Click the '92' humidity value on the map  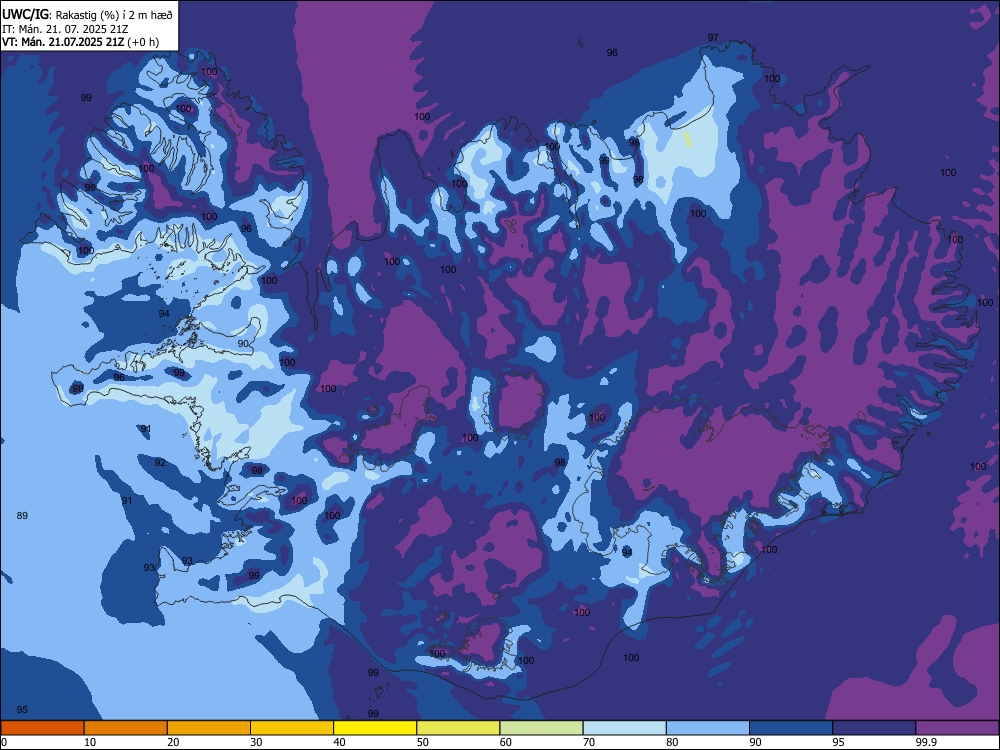pyautogui.click(x=160, y=462)
